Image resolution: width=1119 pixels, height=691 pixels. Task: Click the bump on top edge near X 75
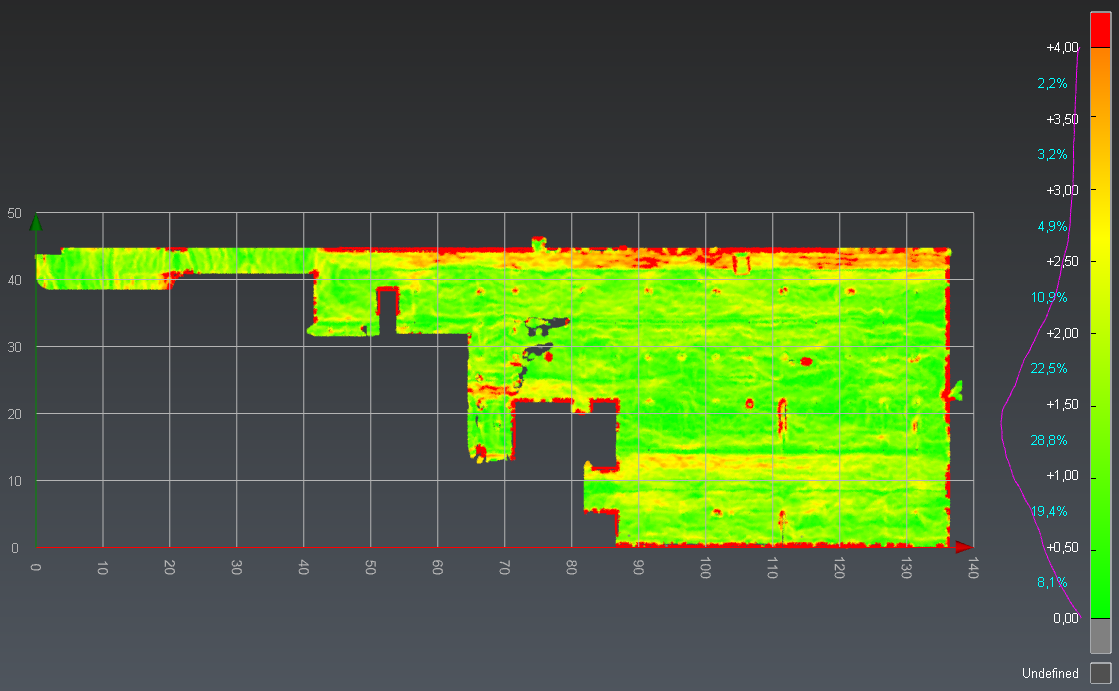tap(539, 242)
